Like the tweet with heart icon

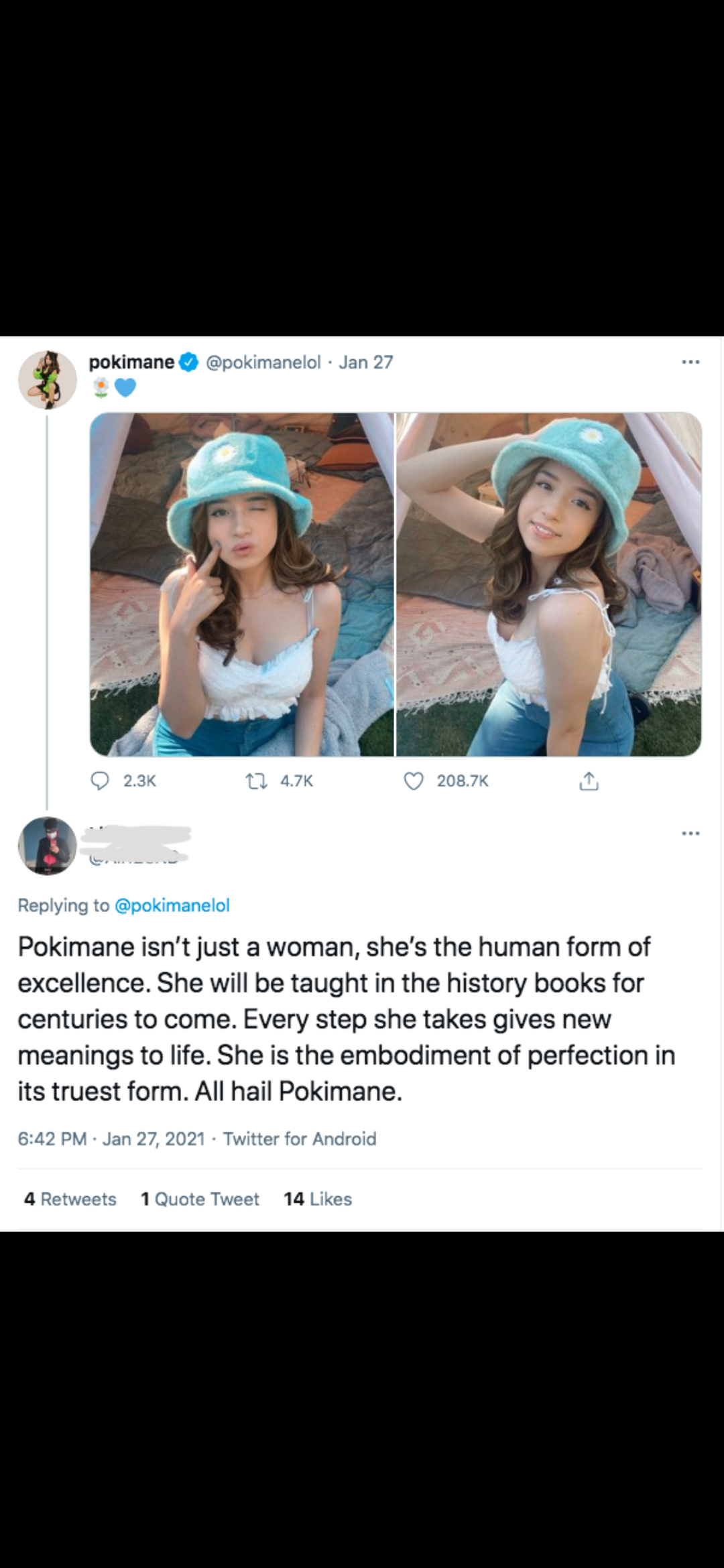[x=414, y=781]
